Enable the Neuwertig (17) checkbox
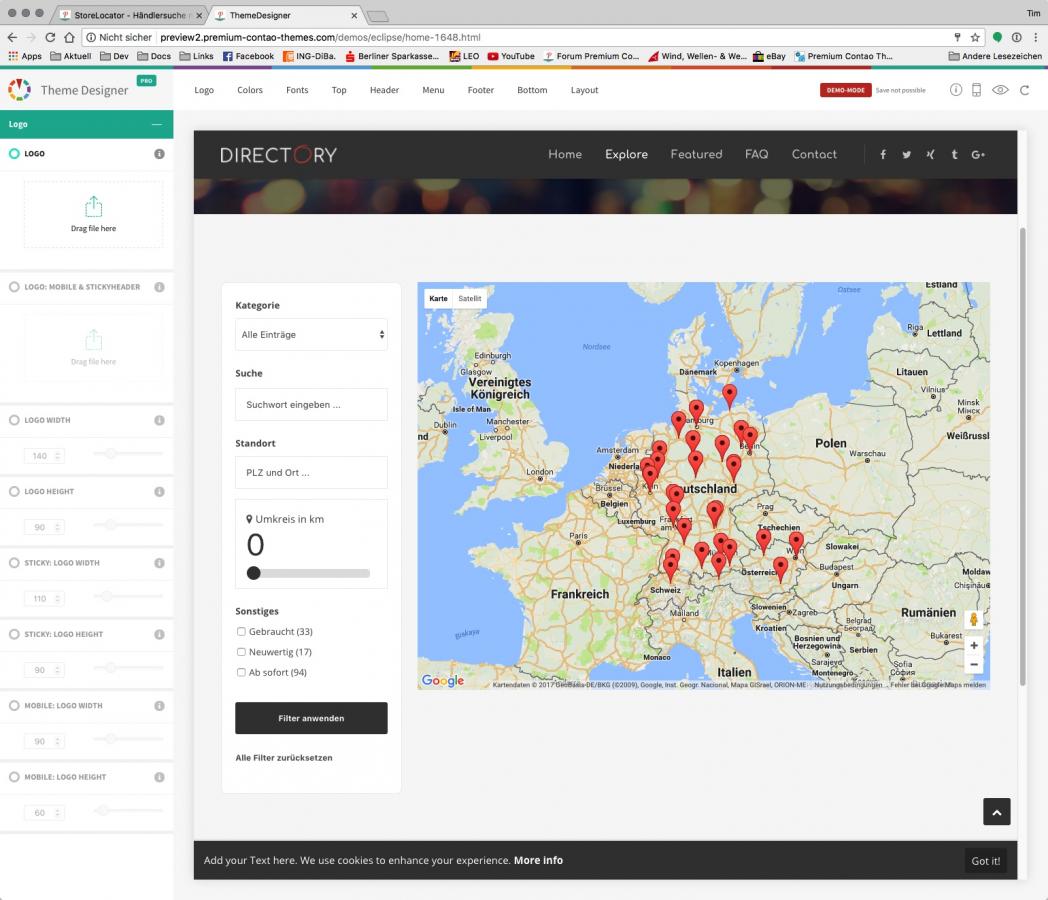Screen dimensions: 1048x900 coord(241,652)
